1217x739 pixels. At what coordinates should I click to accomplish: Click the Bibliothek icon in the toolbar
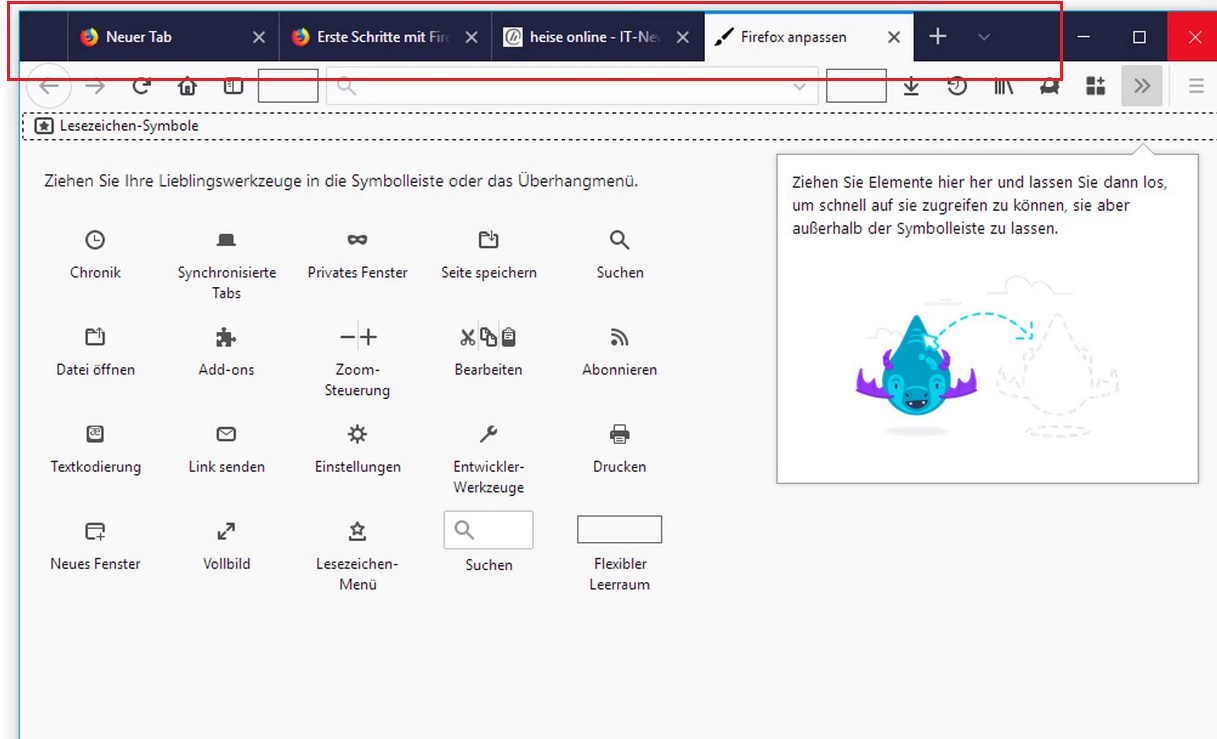[x=1004, y=86]
